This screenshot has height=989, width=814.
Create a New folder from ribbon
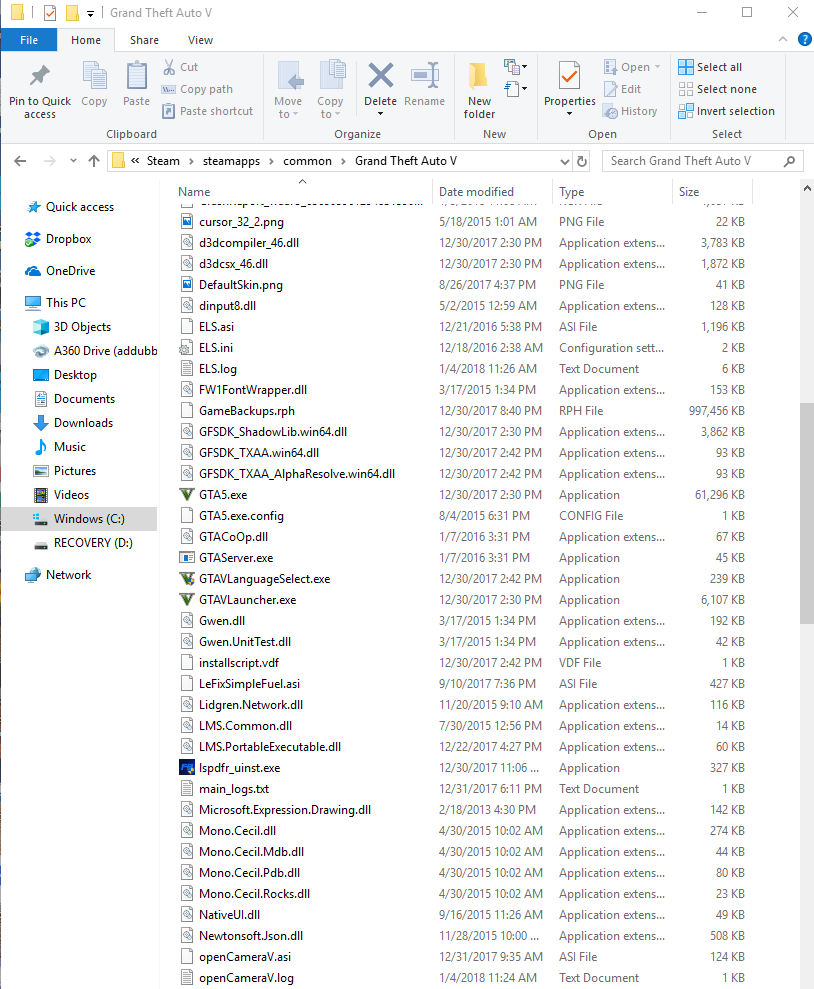[x=479, y=91]
